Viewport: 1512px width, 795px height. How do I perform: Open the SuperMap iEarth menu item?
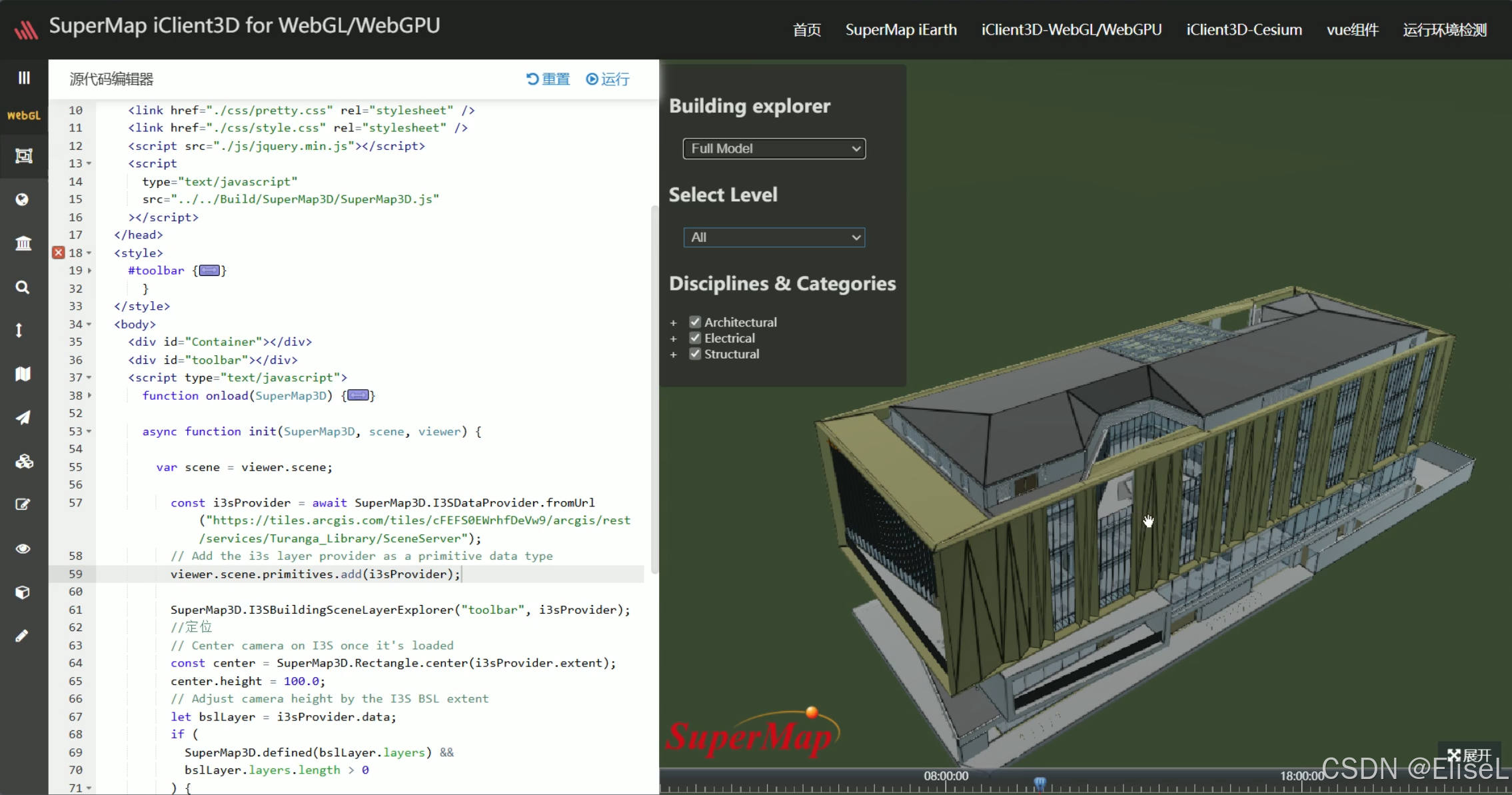pyautogui.click(x=900, y=29)
